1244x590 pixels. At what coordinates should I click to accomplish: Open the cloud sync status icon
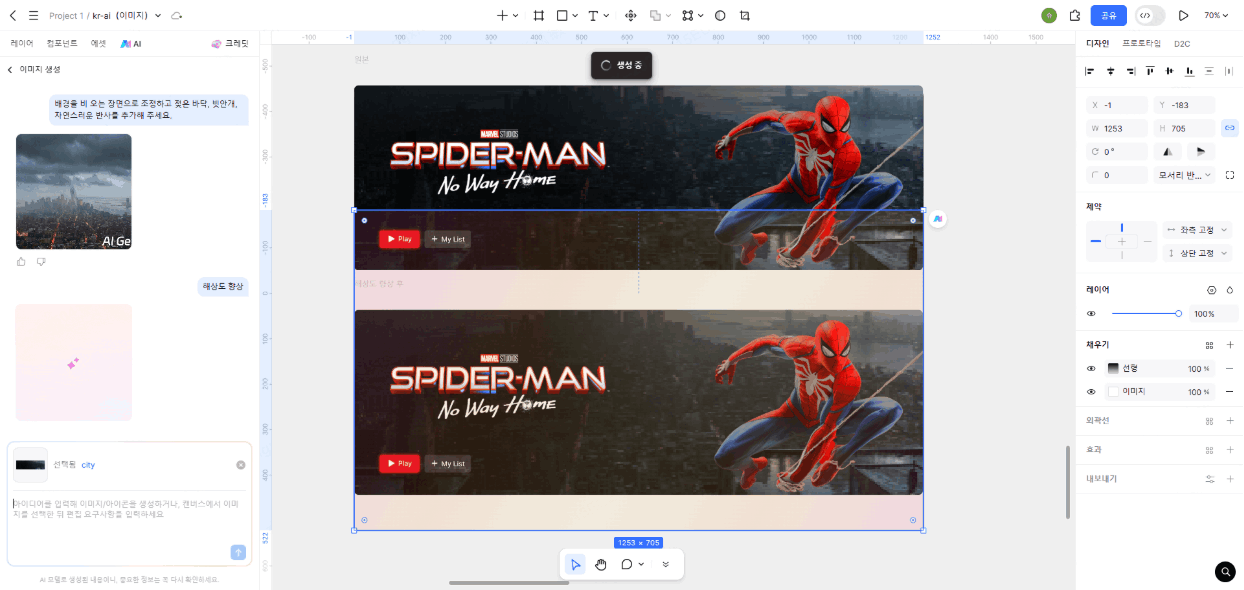tap(177, 15)
